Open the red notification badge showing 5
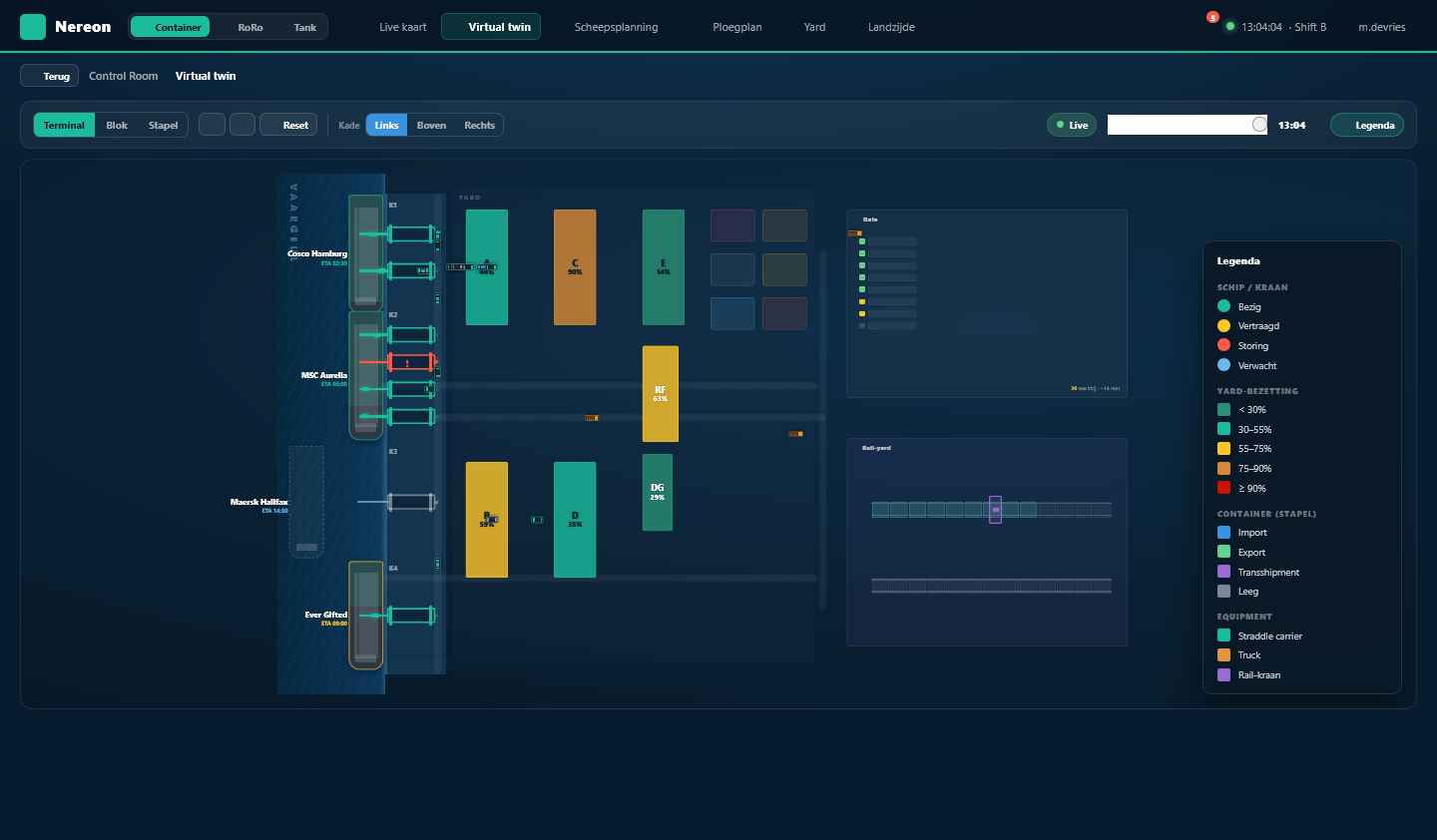1437x840 pixels. 1212,17
